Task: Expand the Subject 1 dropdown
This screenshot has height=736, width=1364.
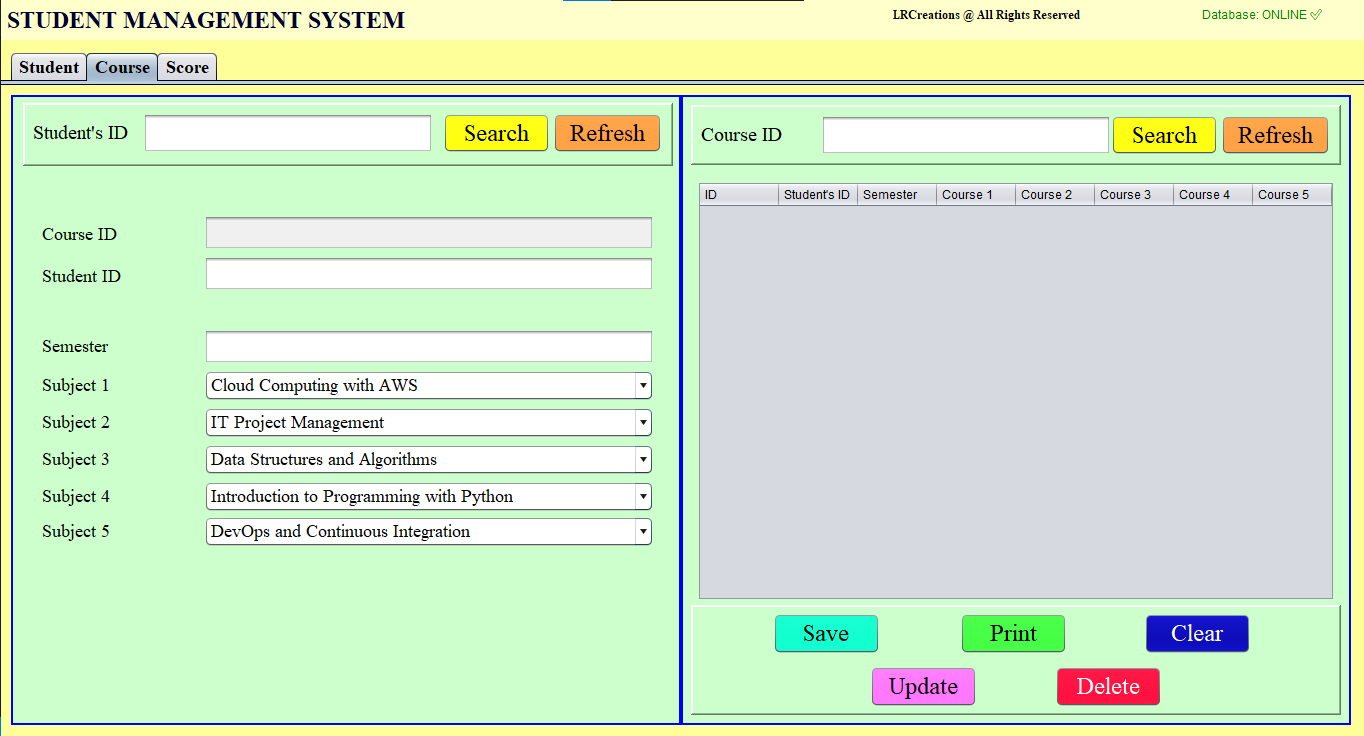Action: [x=643, y=386]
